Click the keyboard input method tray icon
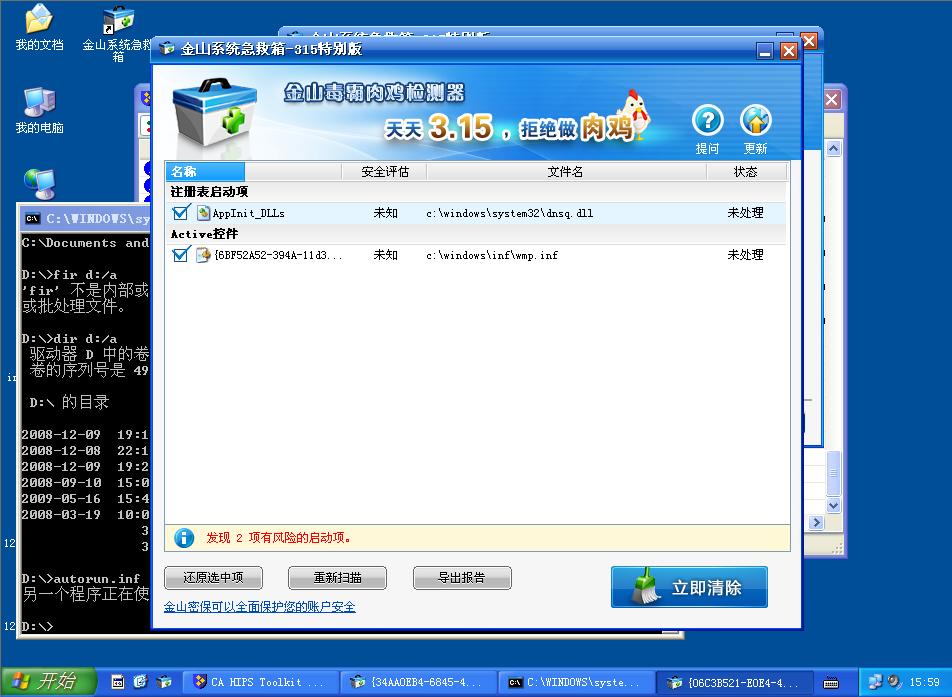This screenshot has width=952, height=697. [x=831, y=683]
